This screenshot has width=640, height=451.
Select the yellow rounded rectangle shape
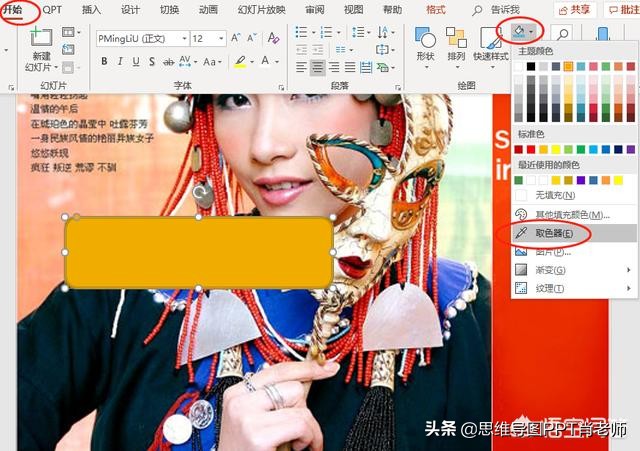(x=199, y=252)
